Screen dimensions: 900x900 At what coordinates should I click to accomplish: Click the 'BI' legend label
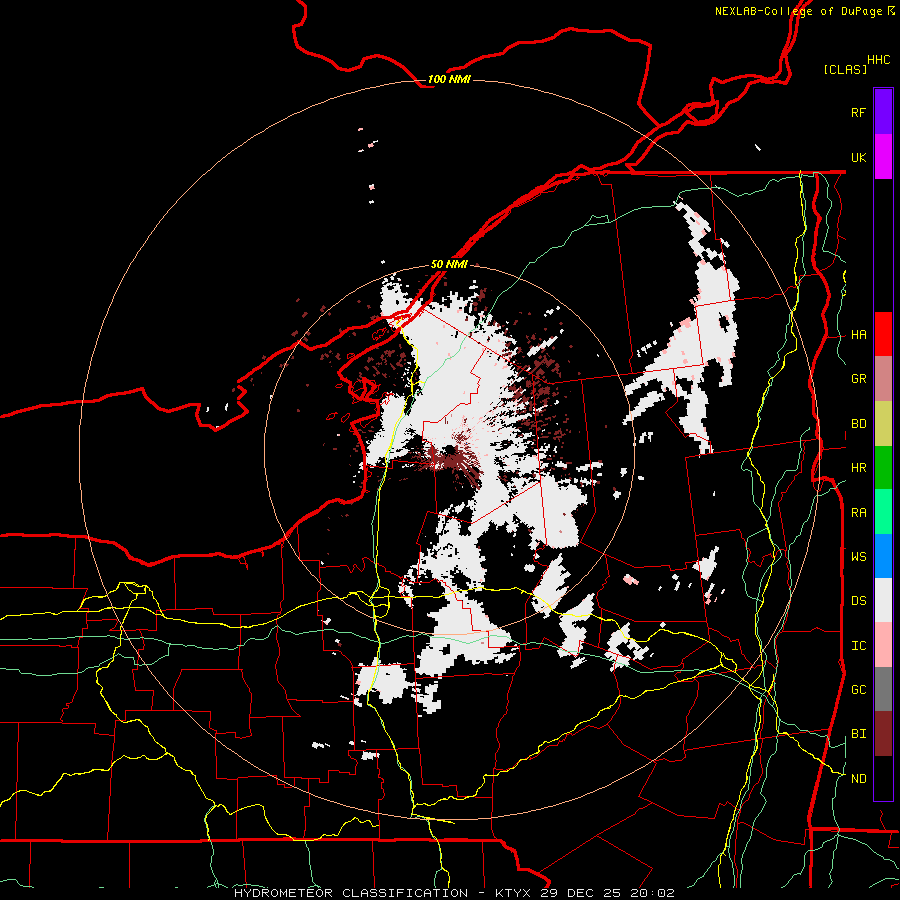point(858,734)
